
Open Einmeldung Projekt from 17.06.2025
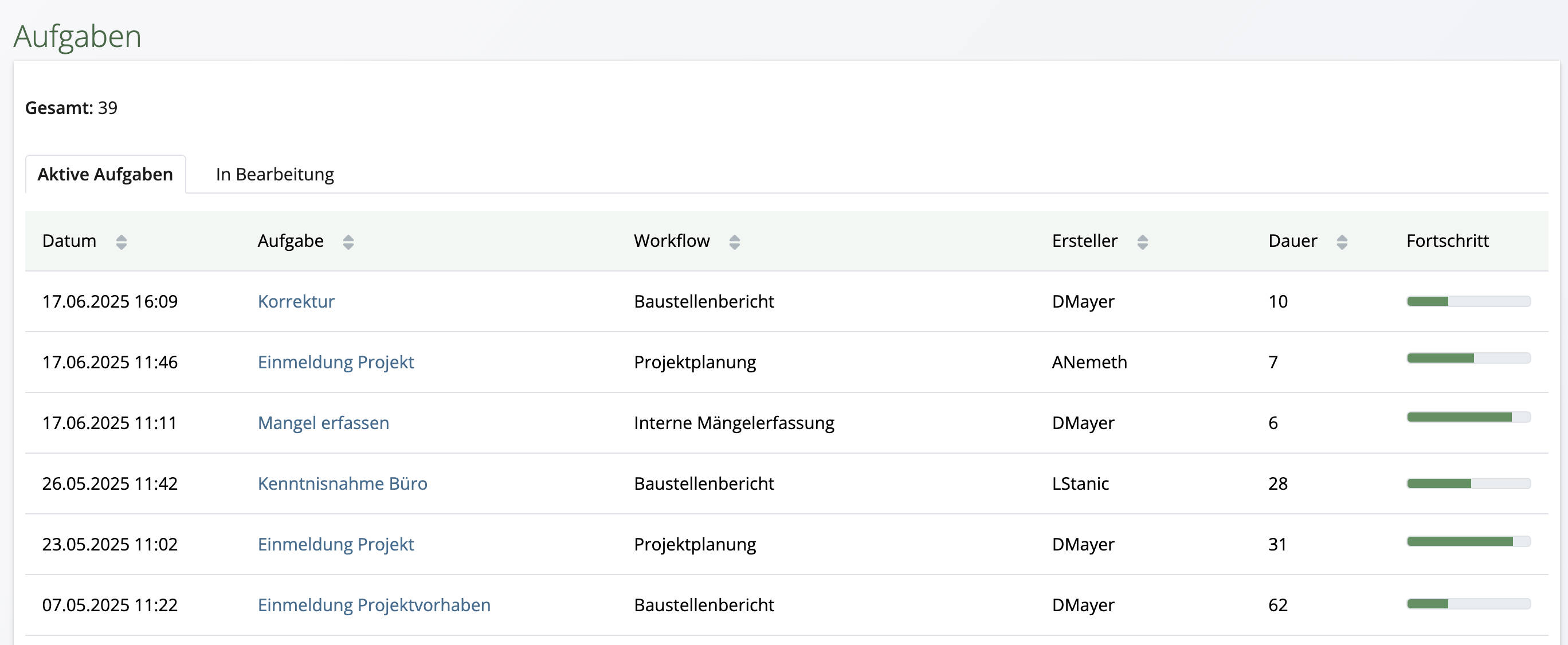336,361
